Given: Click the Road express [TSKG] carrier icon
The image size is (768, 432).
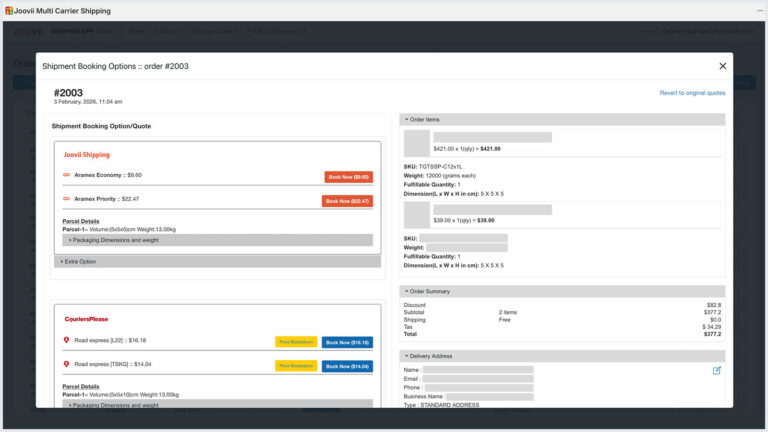Looking at the screenshot, I should [x=66, y=364].
